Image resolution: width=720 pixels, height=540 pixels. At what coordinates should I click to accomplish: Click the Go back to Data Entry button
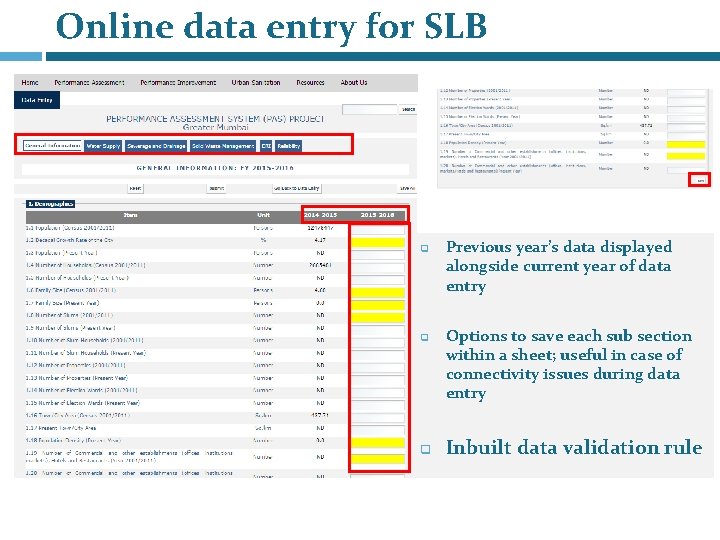[297, 188]
